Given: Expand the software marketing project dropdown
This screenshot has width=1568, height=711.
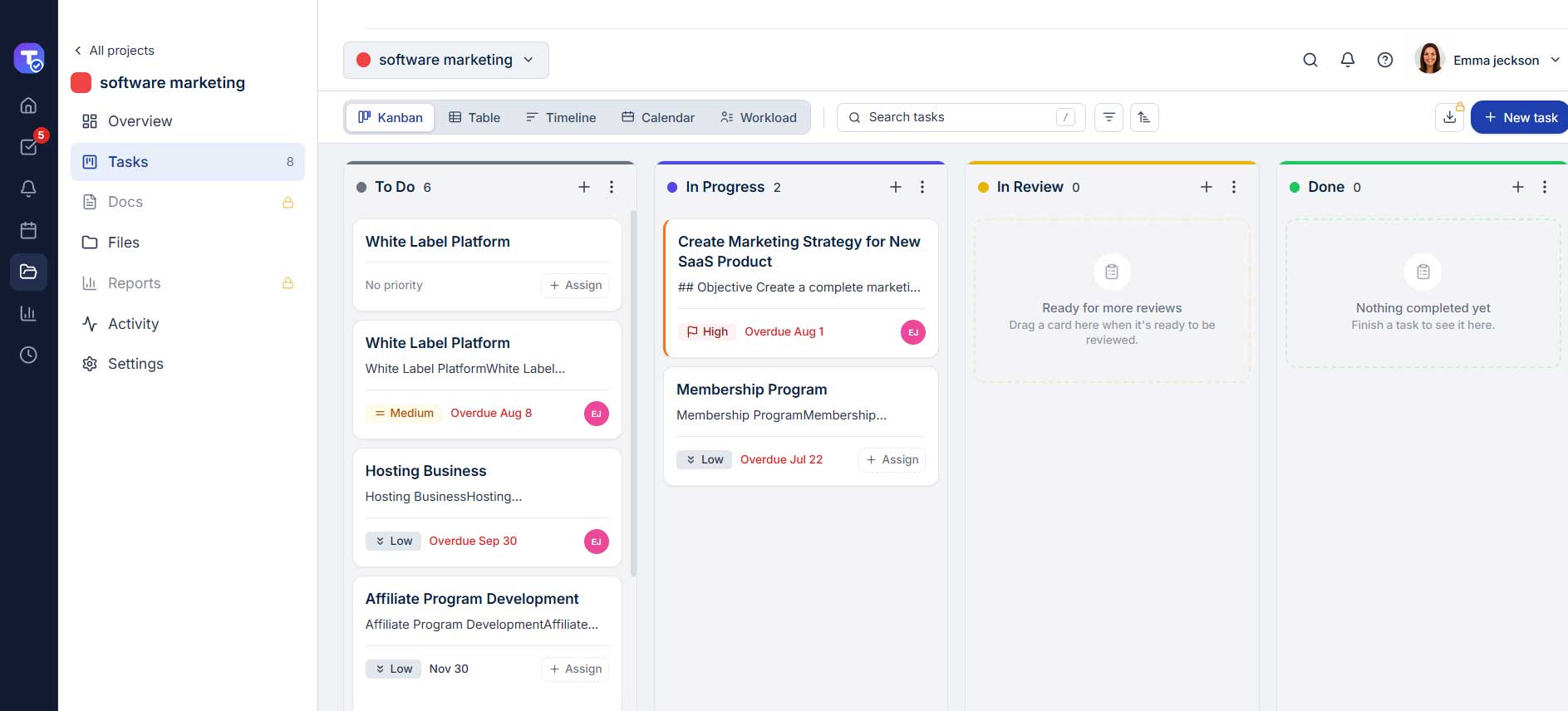Looking at the screenshot, I should point(446,60).
